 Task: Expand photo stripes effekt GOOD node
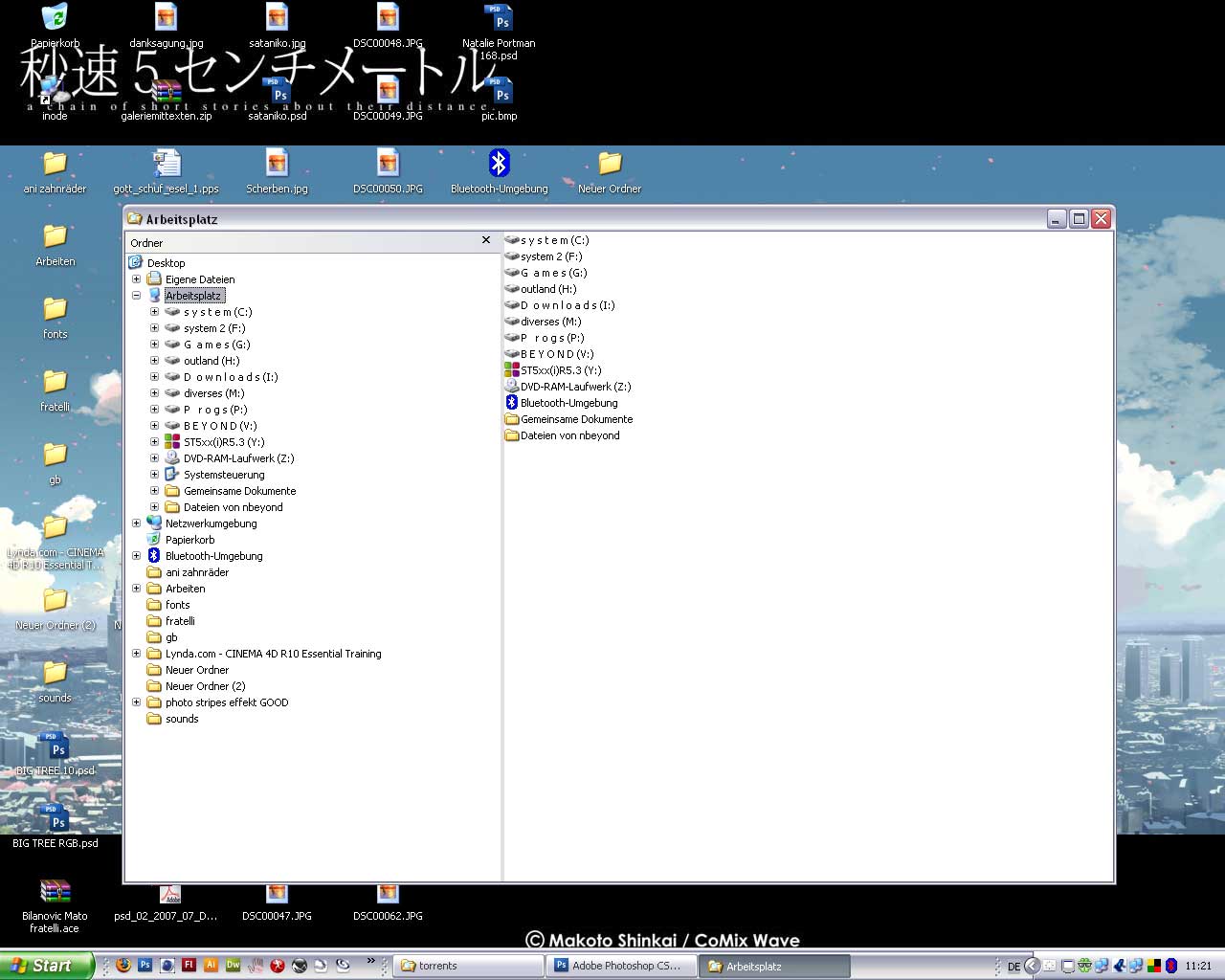point(136,702)
